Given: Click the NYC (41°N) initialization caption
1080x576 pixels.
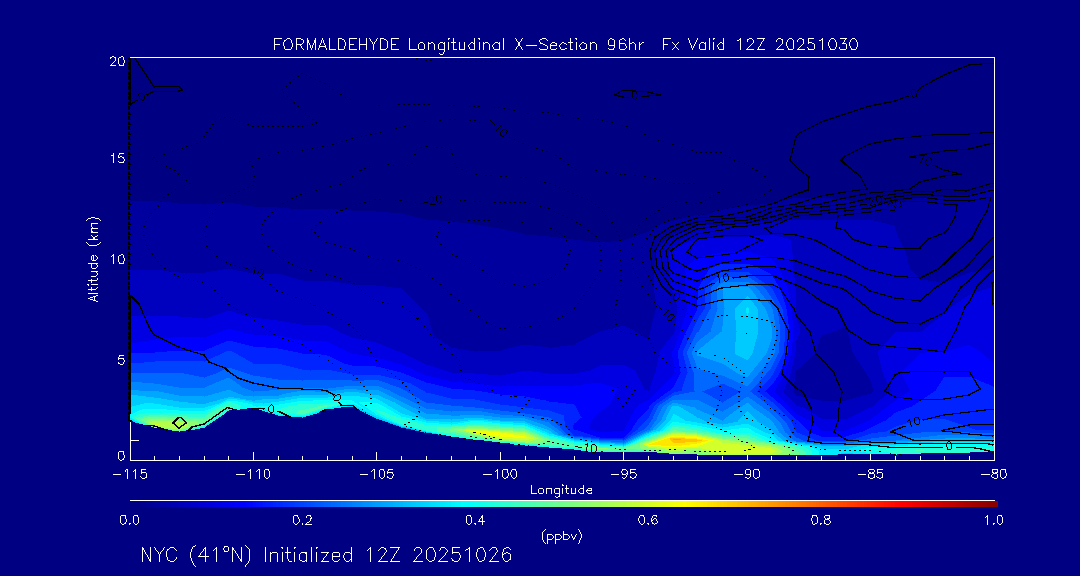Looking at the screenshot, I should click(x=326, y=555).
